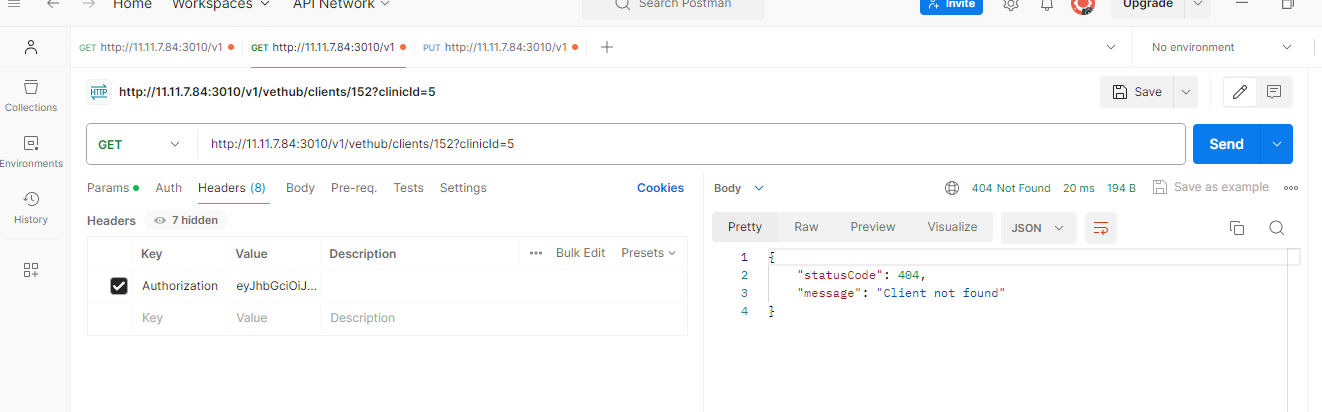Image resolution: width=1322 pixels, height=412 pixels.
Task: Select the Preview response view
Action: tap(873, 227)
